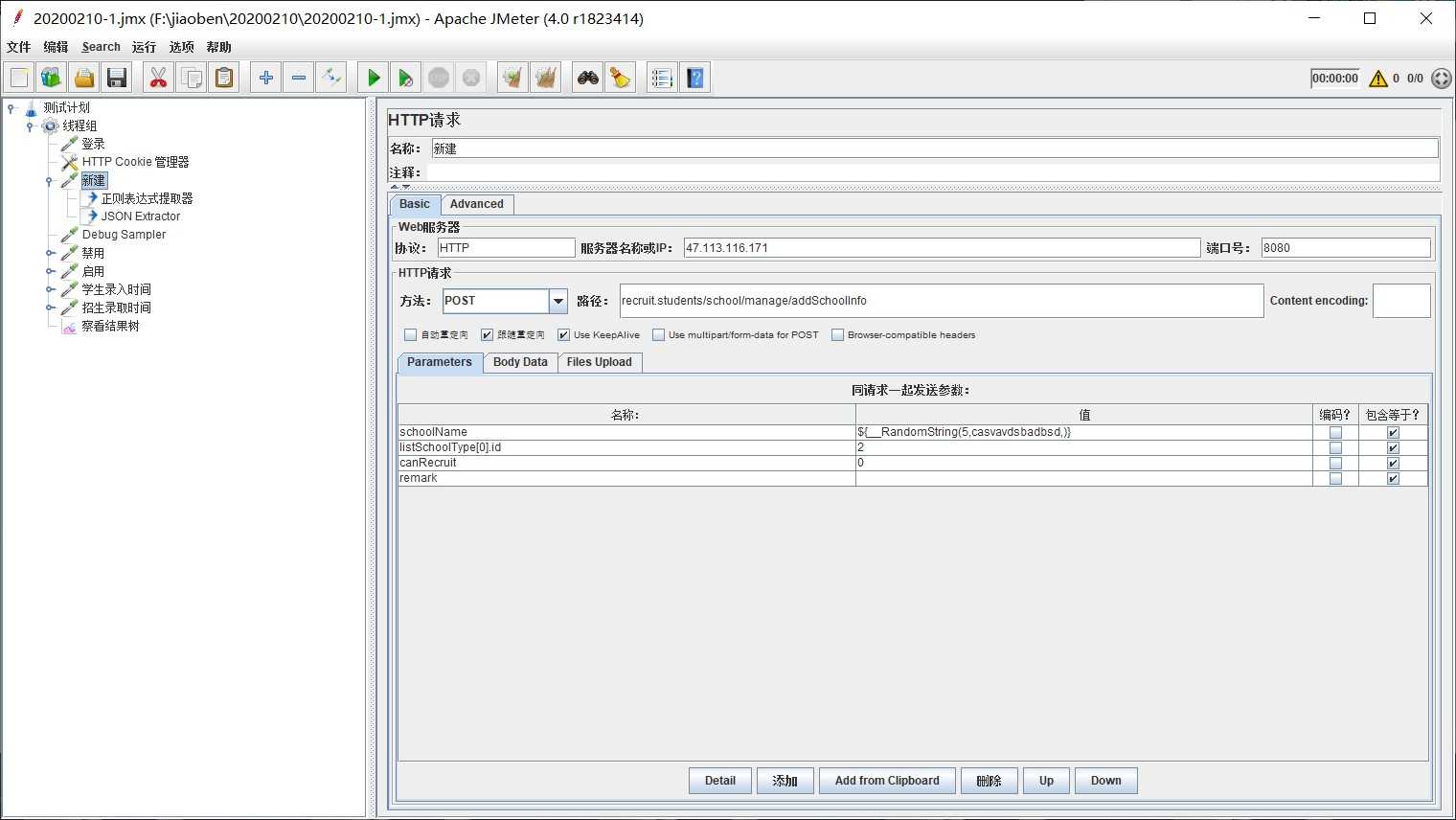
Task: Switch to the Advanced tab
Action: click(477, 204)
